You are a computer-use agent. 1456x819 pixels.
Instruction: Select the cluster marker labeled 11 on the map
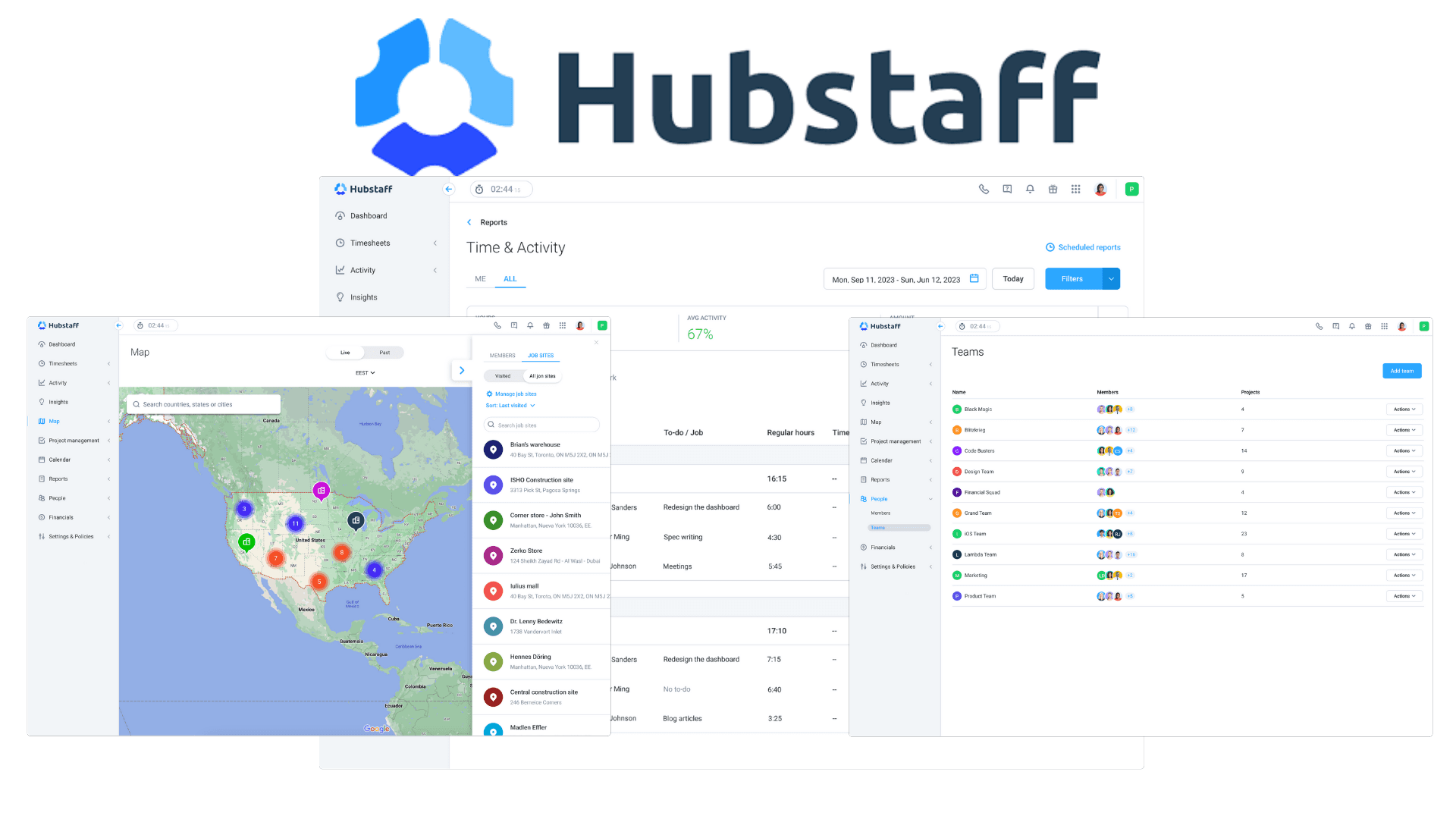(x=295, y=523)
